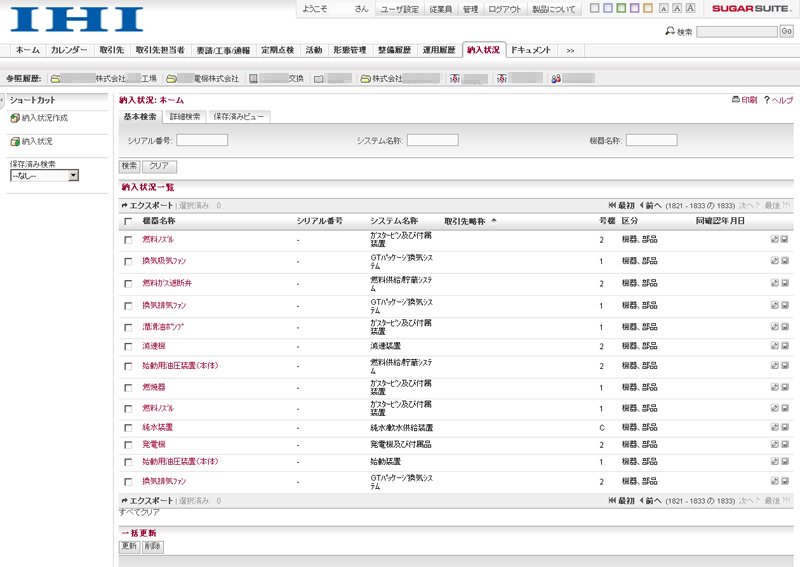Click the edit pencil icon for 減速機 row
Viewport: 800px width, 567px height.
pyautogui.click(x=774, y=346)
